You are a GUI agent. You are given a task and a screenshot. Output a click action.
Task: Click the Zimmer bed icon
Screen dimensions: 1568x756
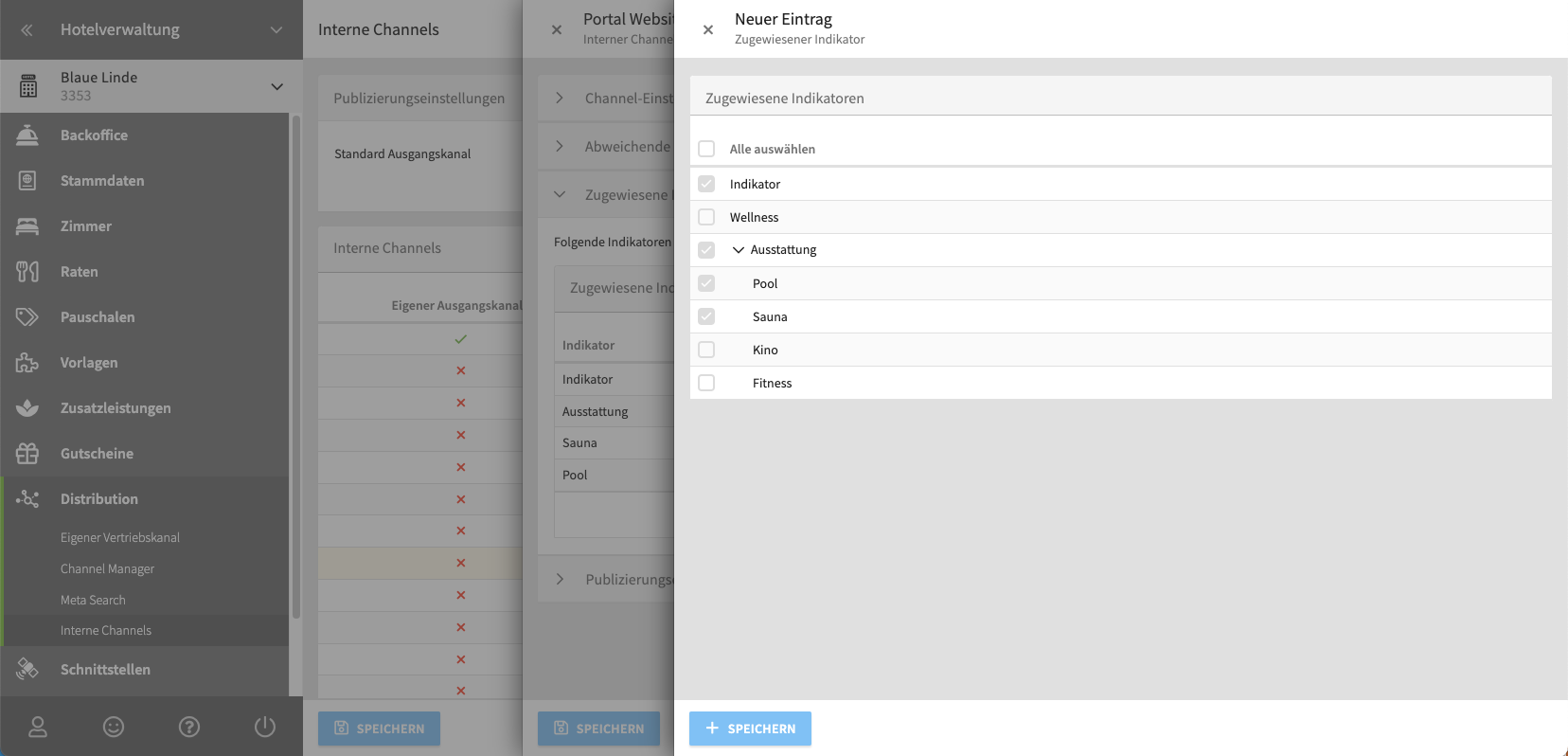coord(27,226)
